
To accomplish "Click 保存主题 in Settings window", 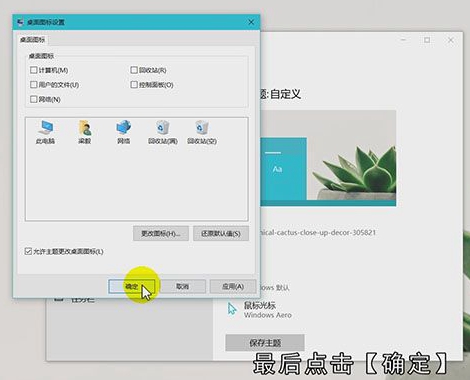I will [265, 343].
